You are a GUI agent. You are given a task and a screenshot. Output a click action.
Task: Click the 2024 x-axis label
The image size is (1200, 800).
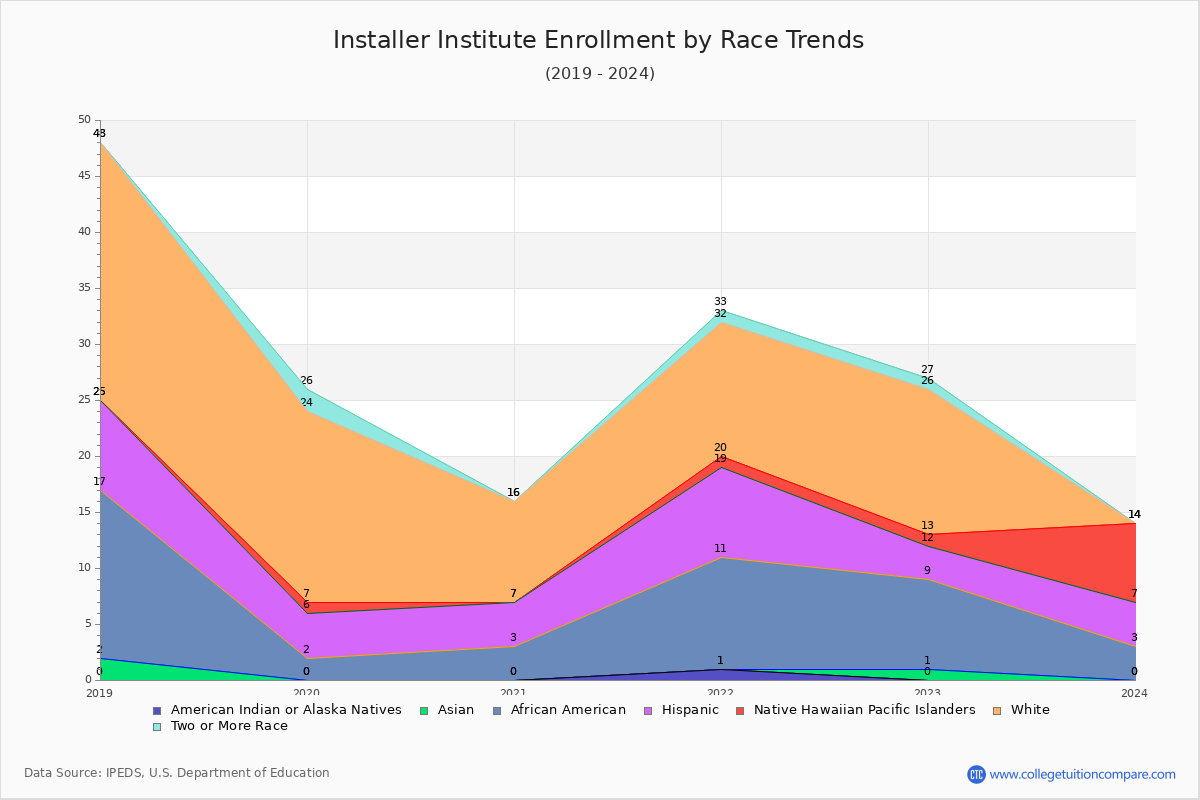click(1135, 692)
